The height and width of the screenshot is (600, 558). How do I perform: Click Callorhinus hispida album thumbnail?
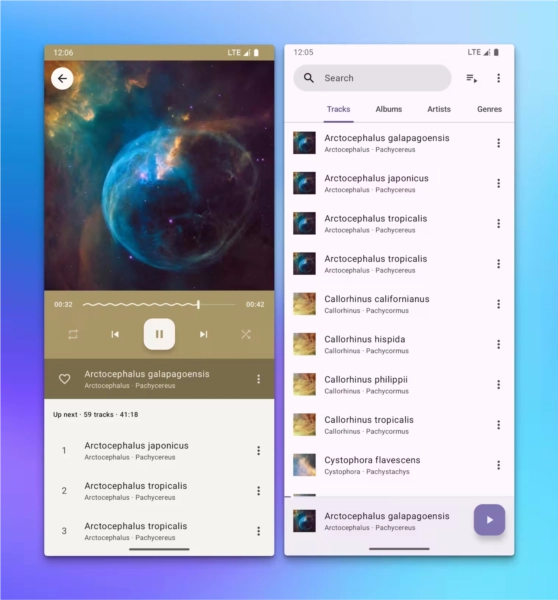point(304,344)
